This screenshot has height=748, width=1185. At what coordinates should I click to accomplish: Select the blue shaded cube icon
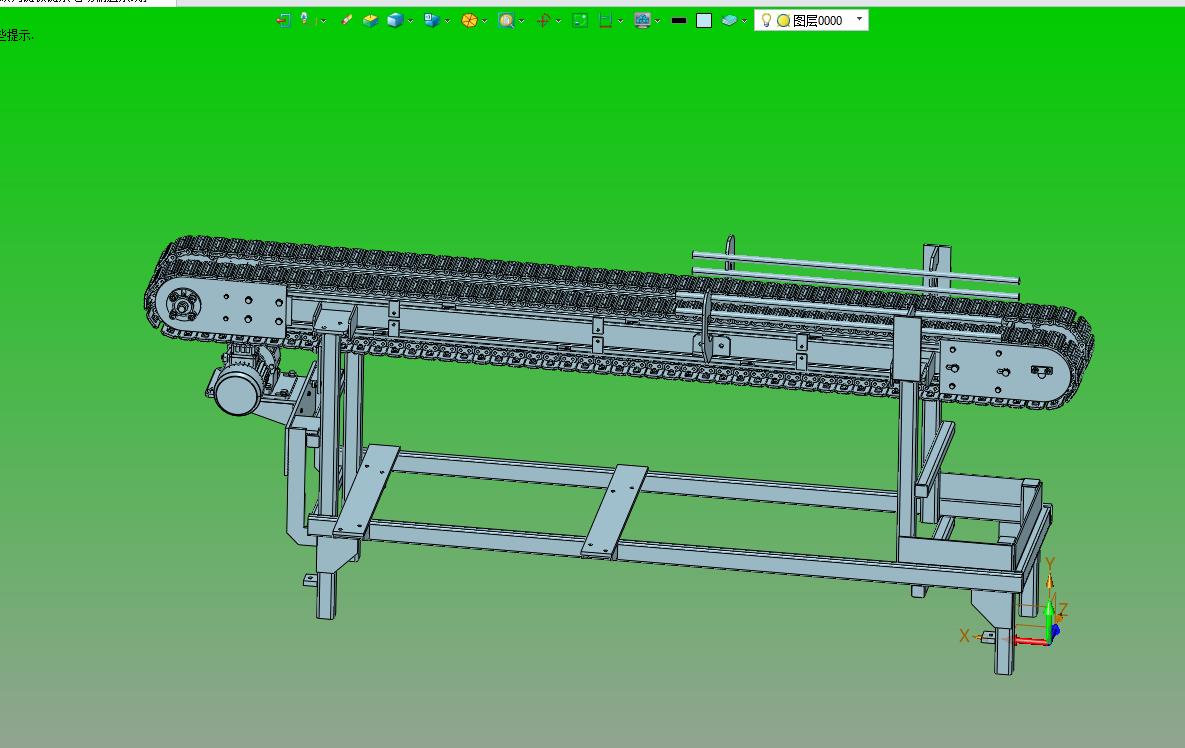click(x=394, y=20)
